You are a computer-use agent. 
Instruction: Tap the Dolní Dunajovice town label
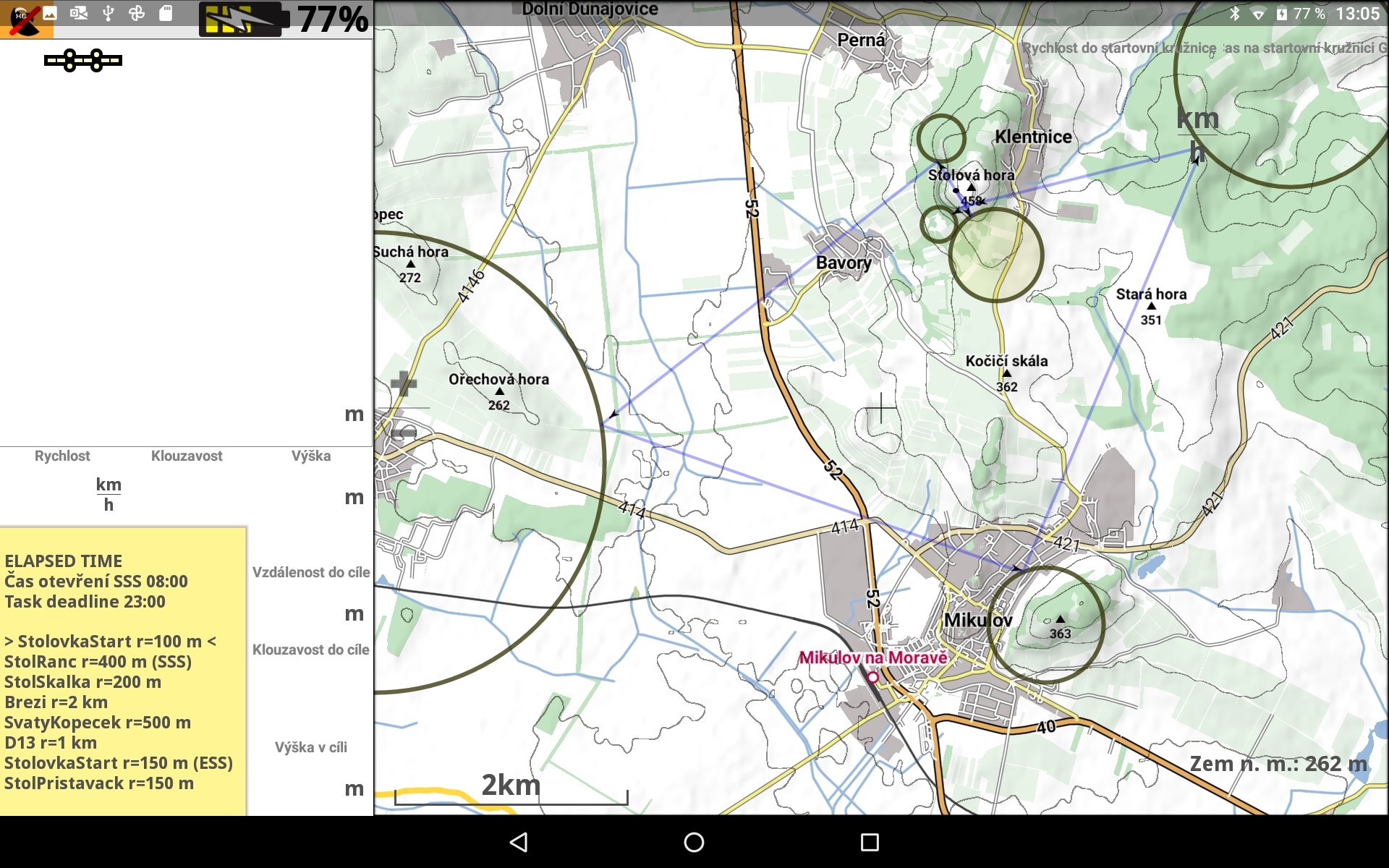[590, 9]
